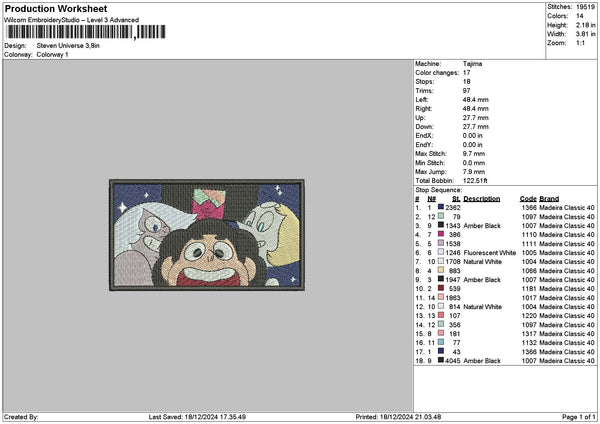Click the Zoom value 1:1

(580, 43)
